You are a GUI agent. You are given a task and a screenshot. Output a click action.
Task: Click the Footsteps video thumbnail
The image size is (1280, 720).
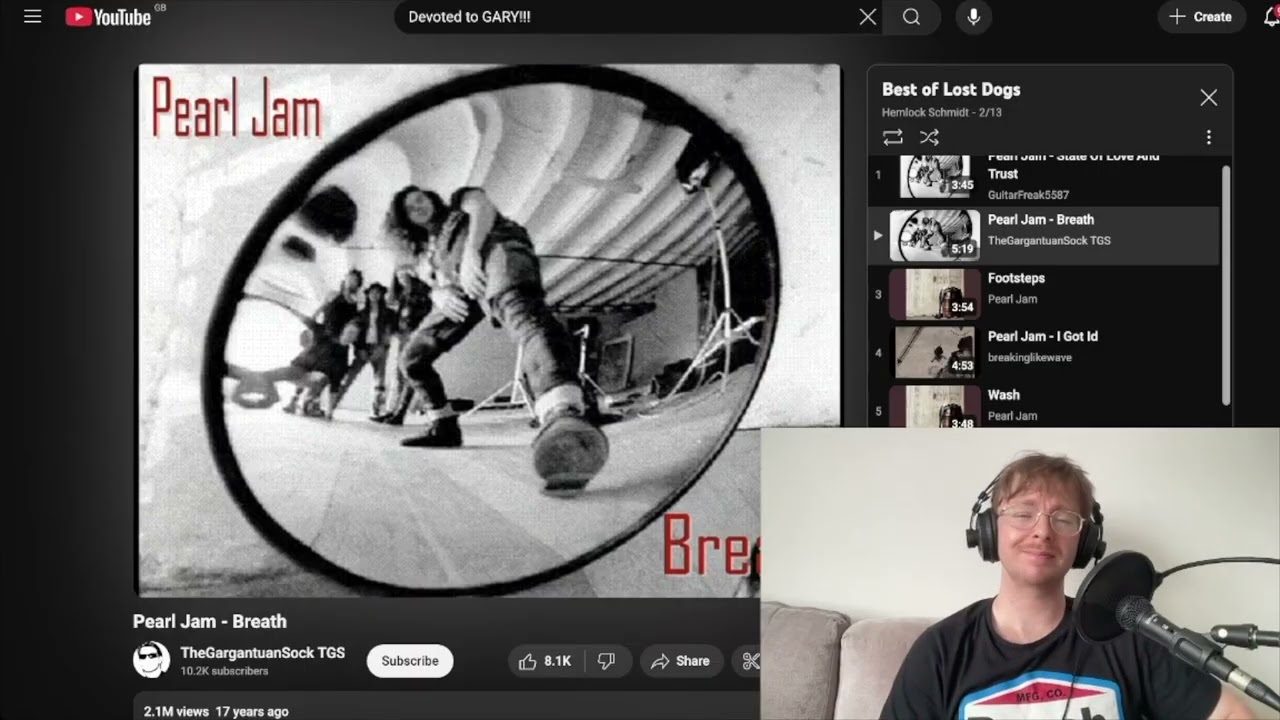pyautogui.click(x=935, y=293)
